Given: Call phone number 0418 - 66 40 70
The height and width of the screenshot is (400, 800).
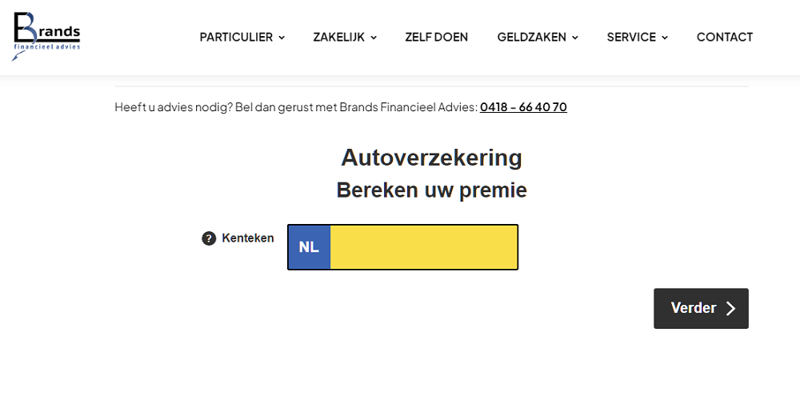Looking at the screenshot, I should click(523, 107).
